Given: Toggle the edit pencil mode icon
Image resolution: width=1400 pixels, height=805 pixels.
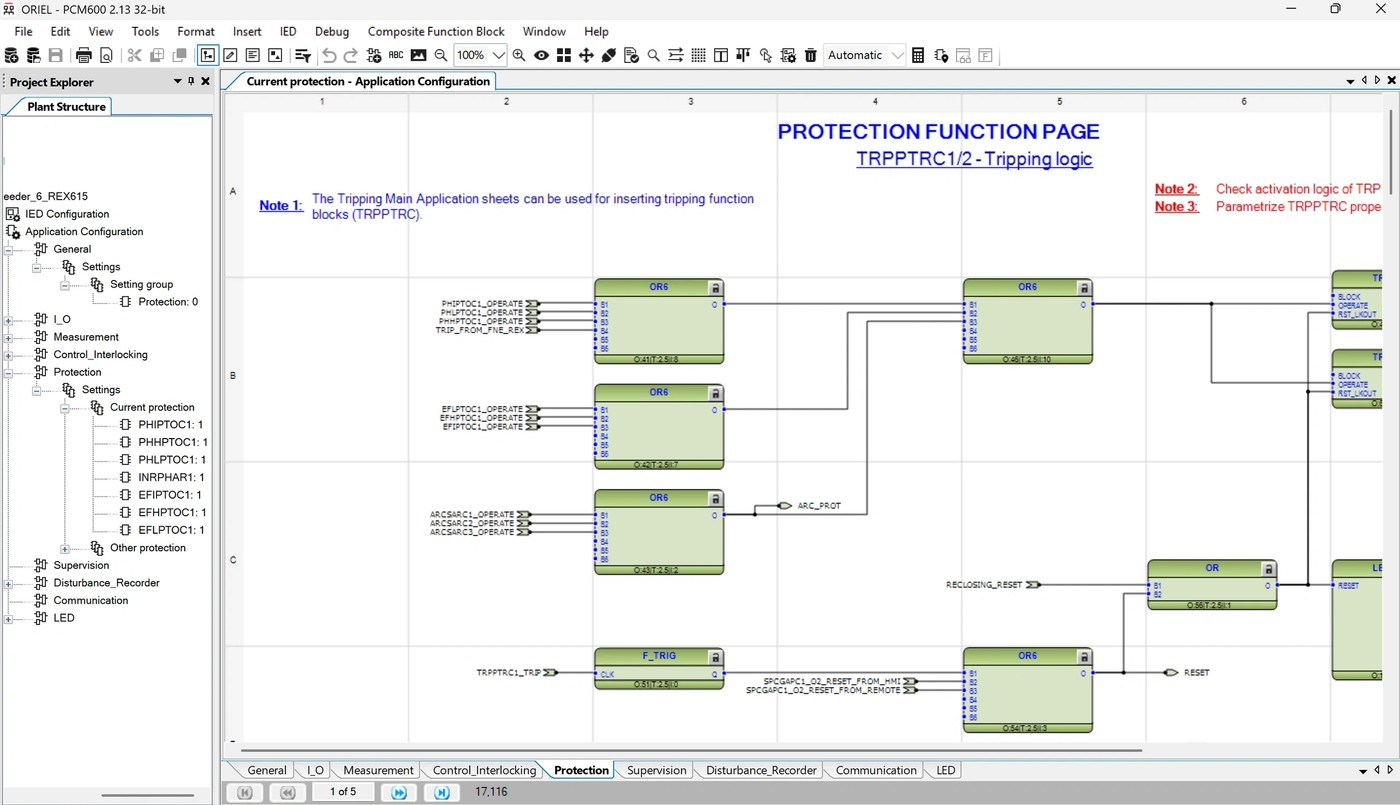Looking at the screenshot, I should click(230, 55).
